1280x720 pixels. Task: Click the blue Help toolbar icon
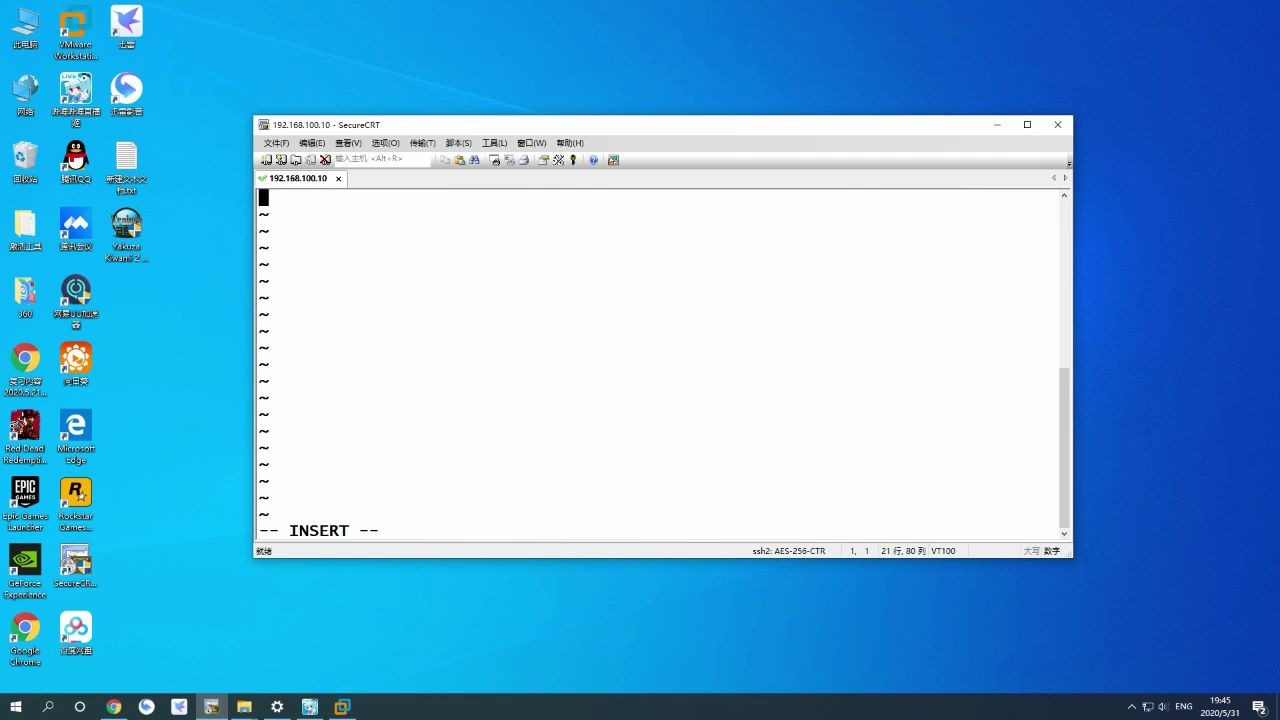point(593,160)
